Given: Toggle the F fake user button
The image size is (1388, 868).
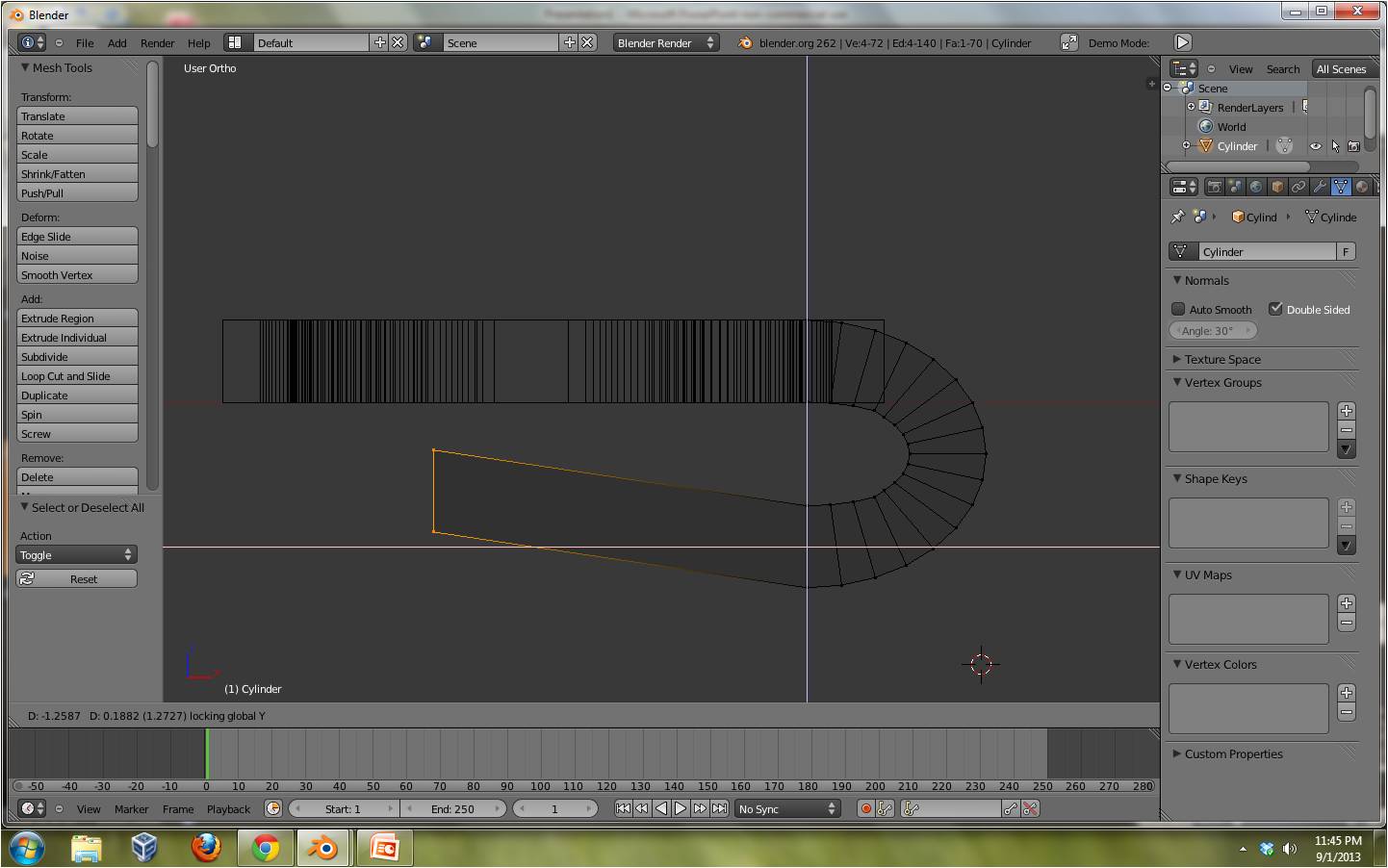Looking at the screenshot, I should (x=1346, y=251).
